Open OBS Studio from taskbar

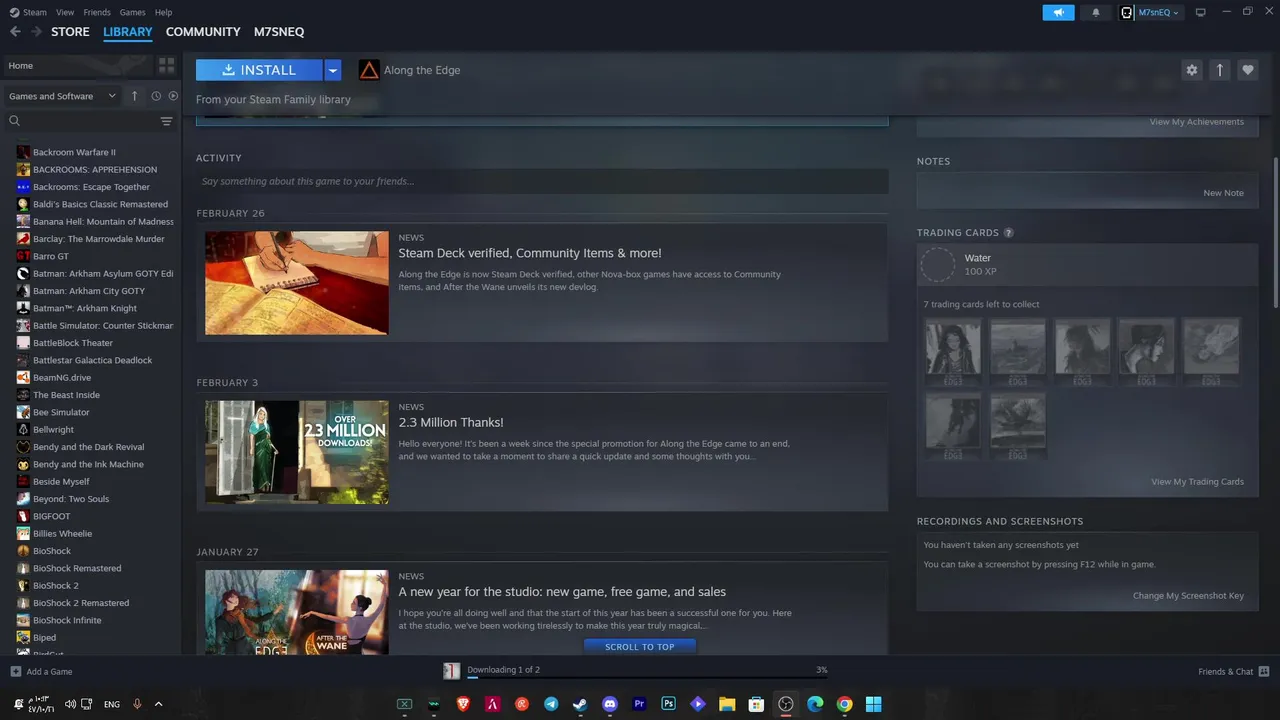pyautogui.click(x=786, y=704)
